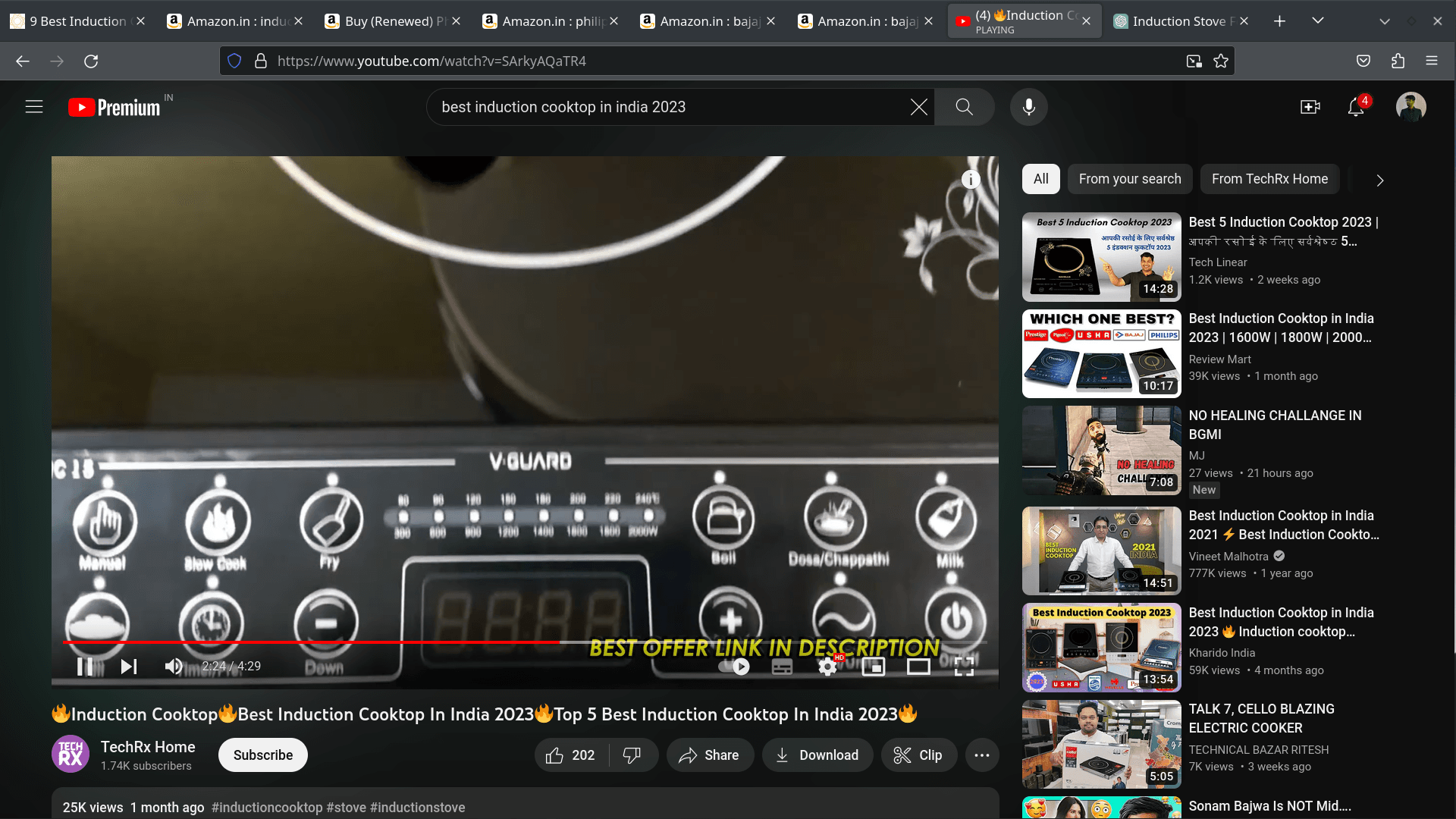This screenshot has width=1456, height=819.
Task: Open Review Mart induction cooktop video title
Action: click(1281, 328)
